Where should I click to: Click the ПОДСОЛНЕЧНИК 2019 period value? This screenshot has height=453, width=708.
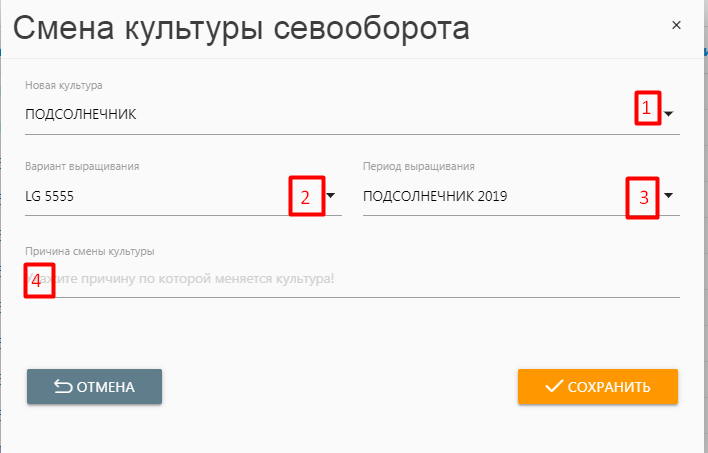(x=435, y=196)
